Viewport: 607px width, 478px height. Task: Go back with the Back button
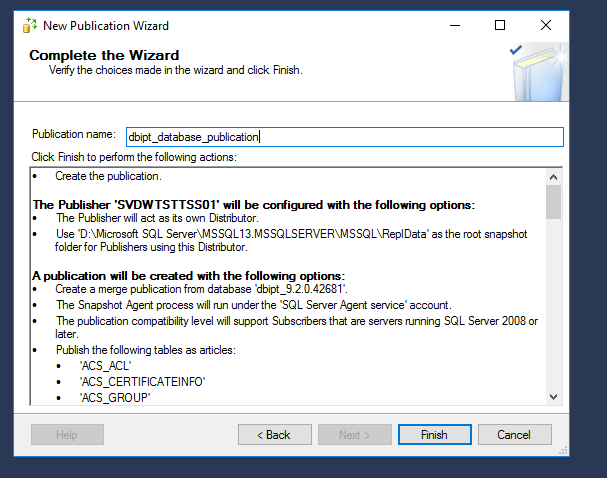tap(274, 435)
